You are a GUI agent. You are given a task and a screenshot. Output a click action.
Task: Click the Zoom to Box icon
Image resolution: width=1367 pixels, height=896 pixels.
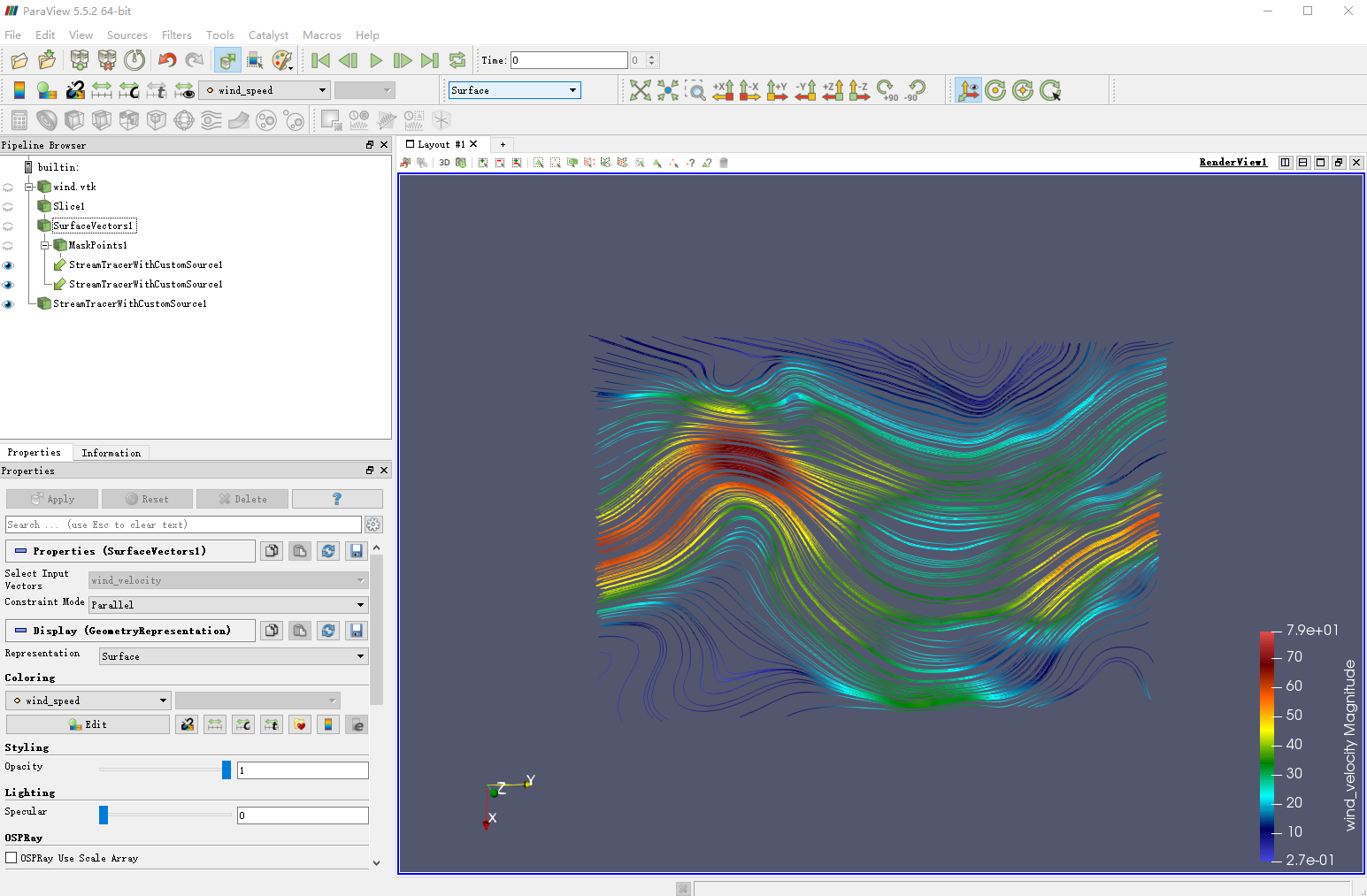click(x=696, y=90)
